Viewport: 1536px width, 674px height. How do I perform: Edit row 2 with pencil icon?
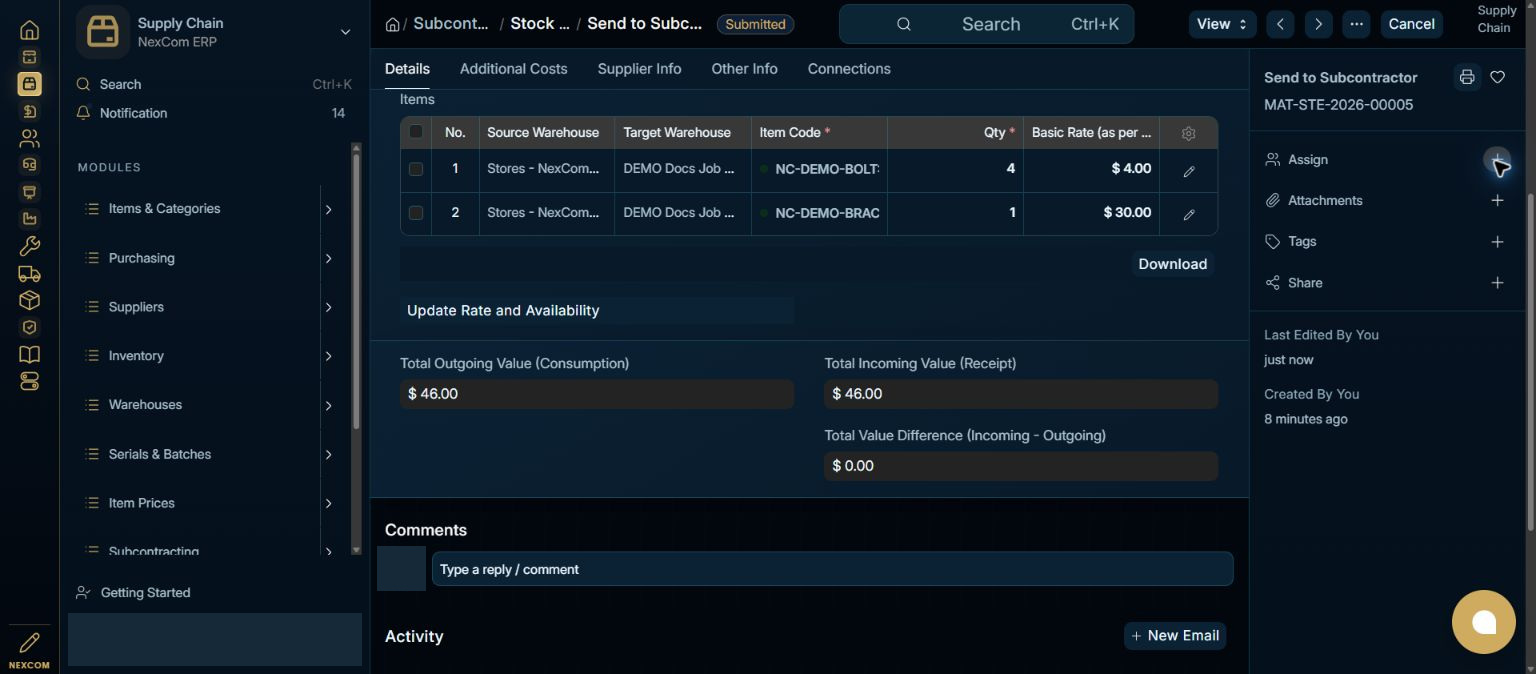coord(1189,214)
